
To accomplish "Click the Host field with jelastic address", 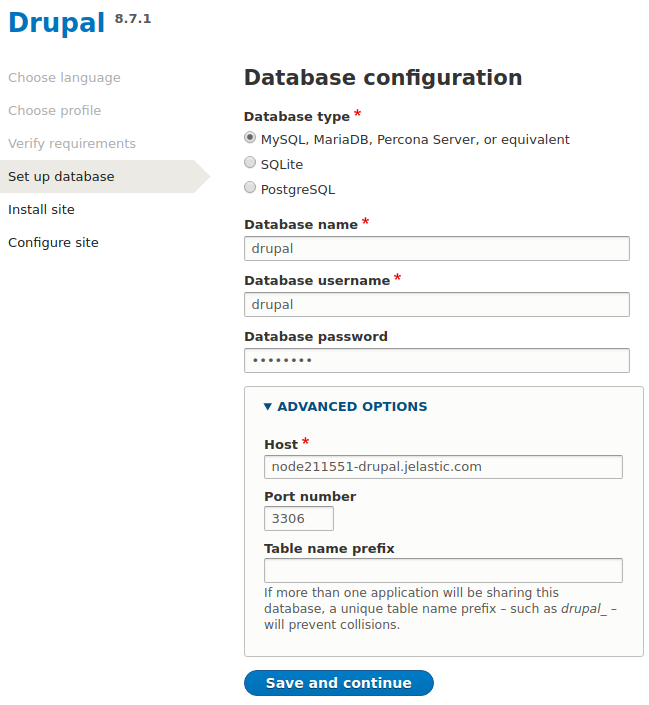I will [443, 467].
